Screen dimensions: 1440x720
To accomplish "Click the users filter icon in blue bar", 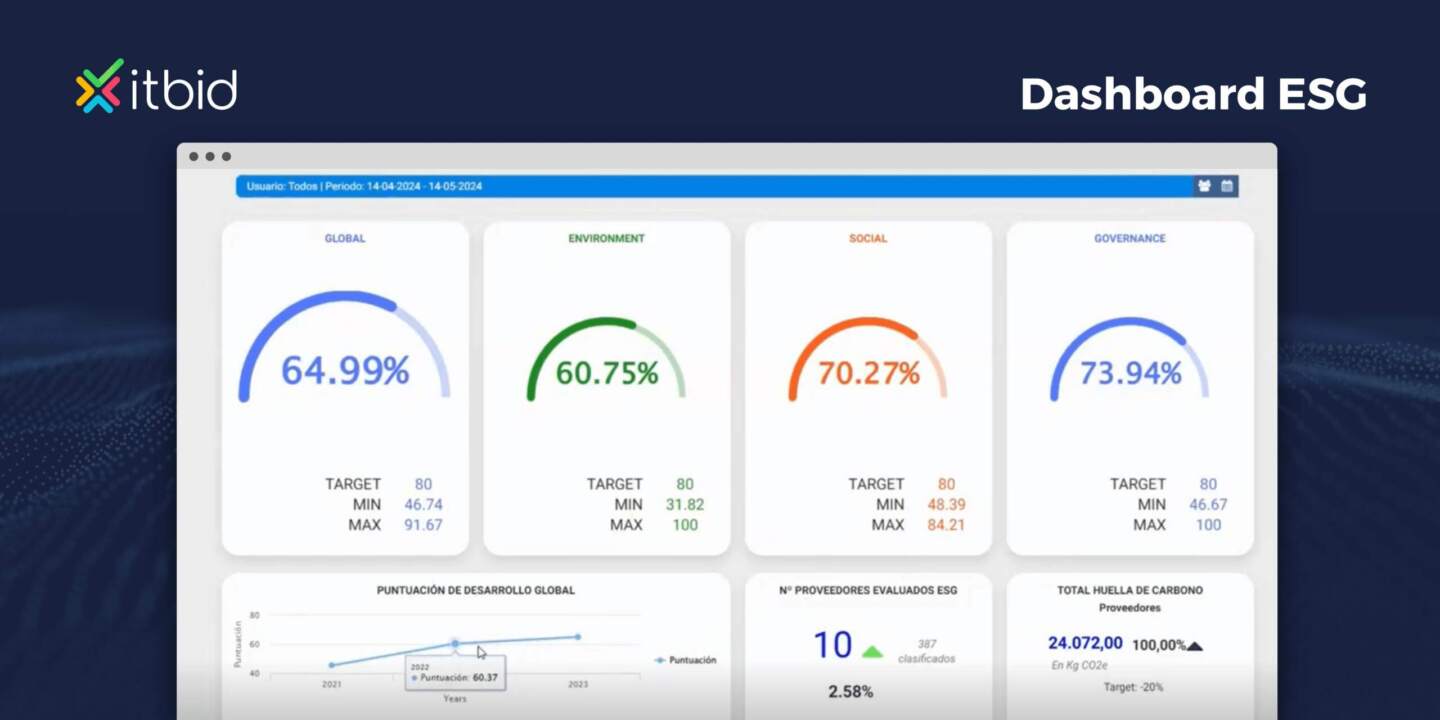I will (1204, 186).
